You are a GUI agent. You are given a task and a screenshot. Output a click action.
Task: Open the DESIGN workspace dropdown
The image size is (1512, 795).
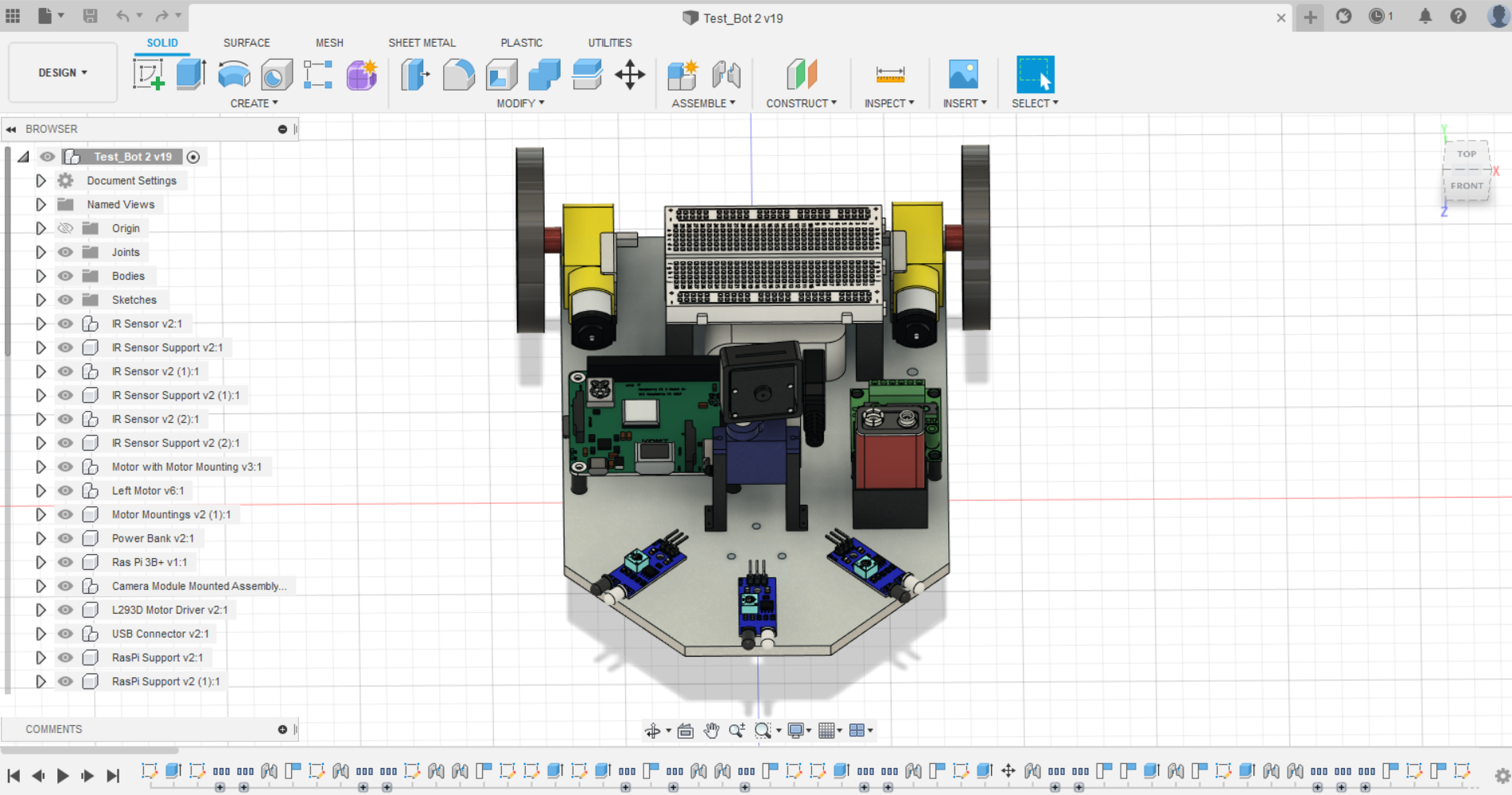(x=62, y=72)
